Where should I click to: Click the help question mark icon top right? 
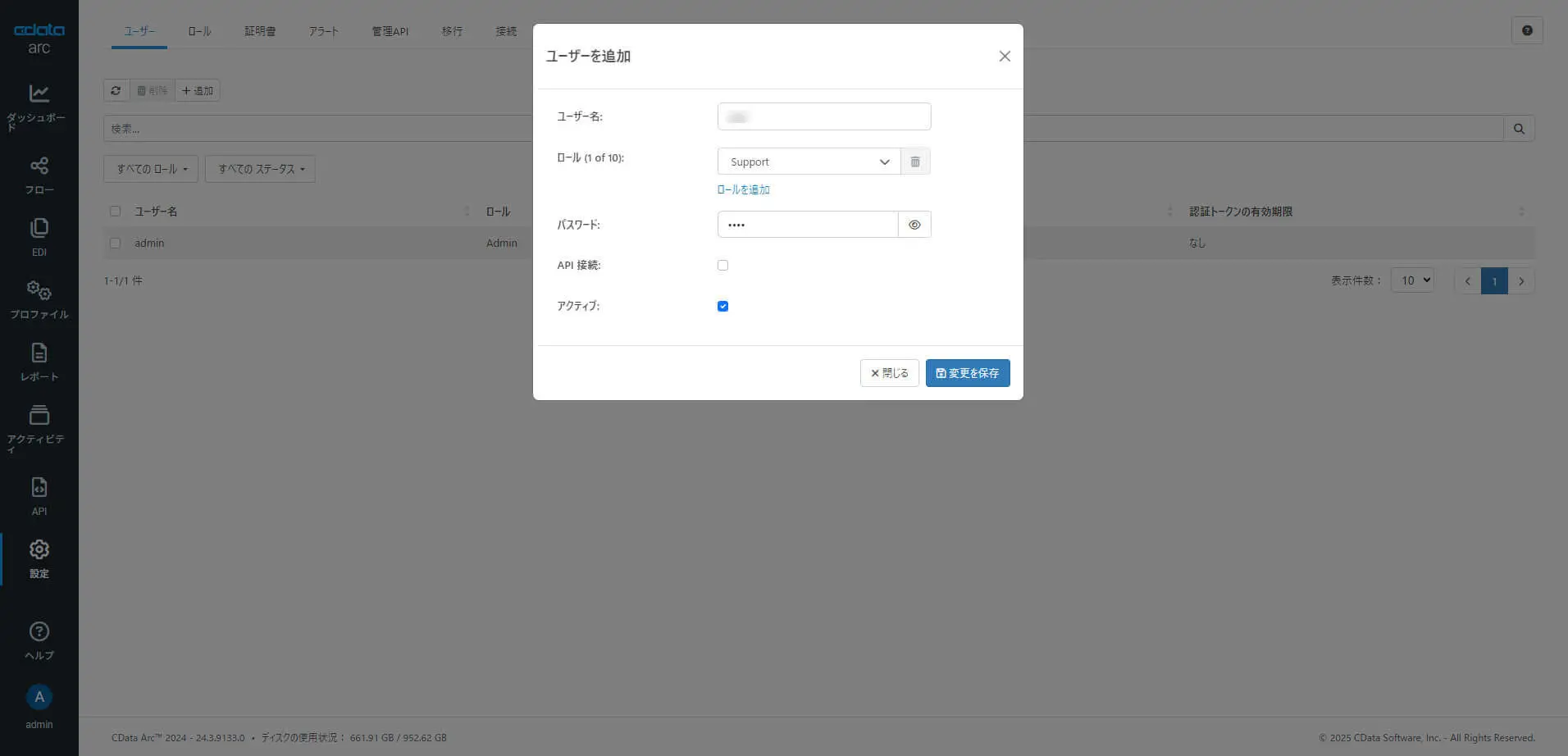coord(1527,30)
